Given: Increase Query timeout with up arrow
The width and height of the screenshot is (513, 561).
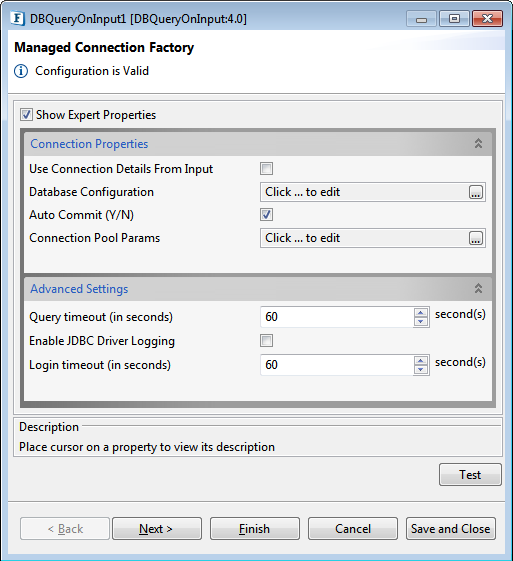Looking at the screenshot, I should 421,313.
